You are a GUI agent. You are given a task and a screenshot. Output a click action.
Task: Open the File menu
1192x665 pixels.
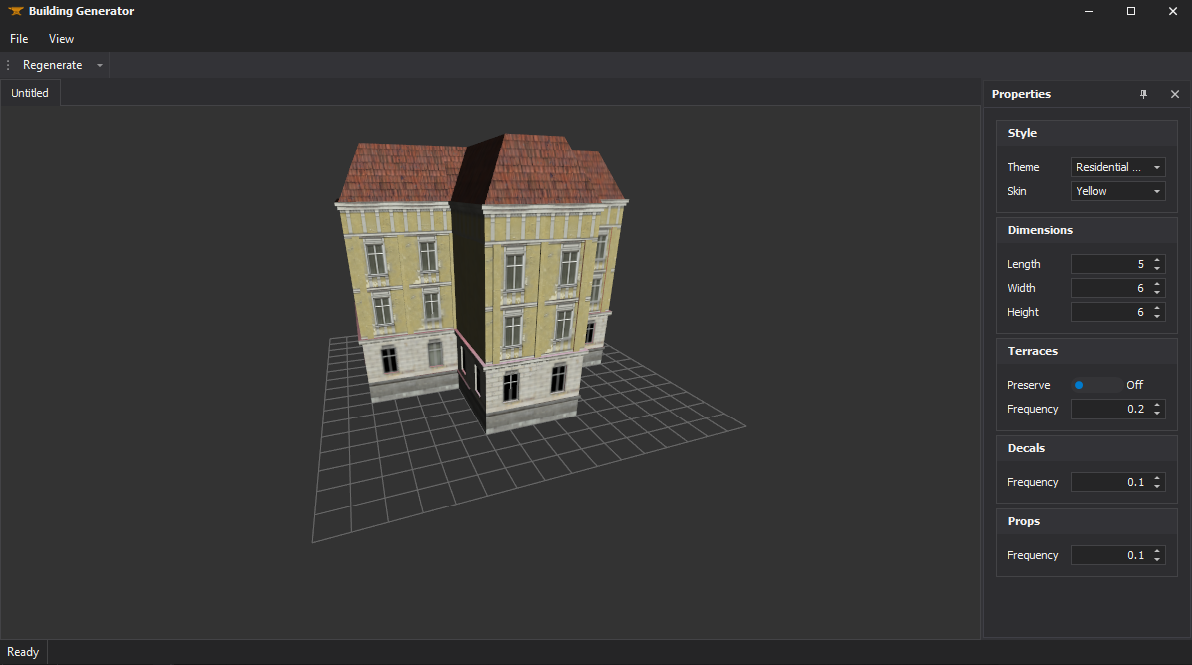pyautogui.click(x=18, y=38)
